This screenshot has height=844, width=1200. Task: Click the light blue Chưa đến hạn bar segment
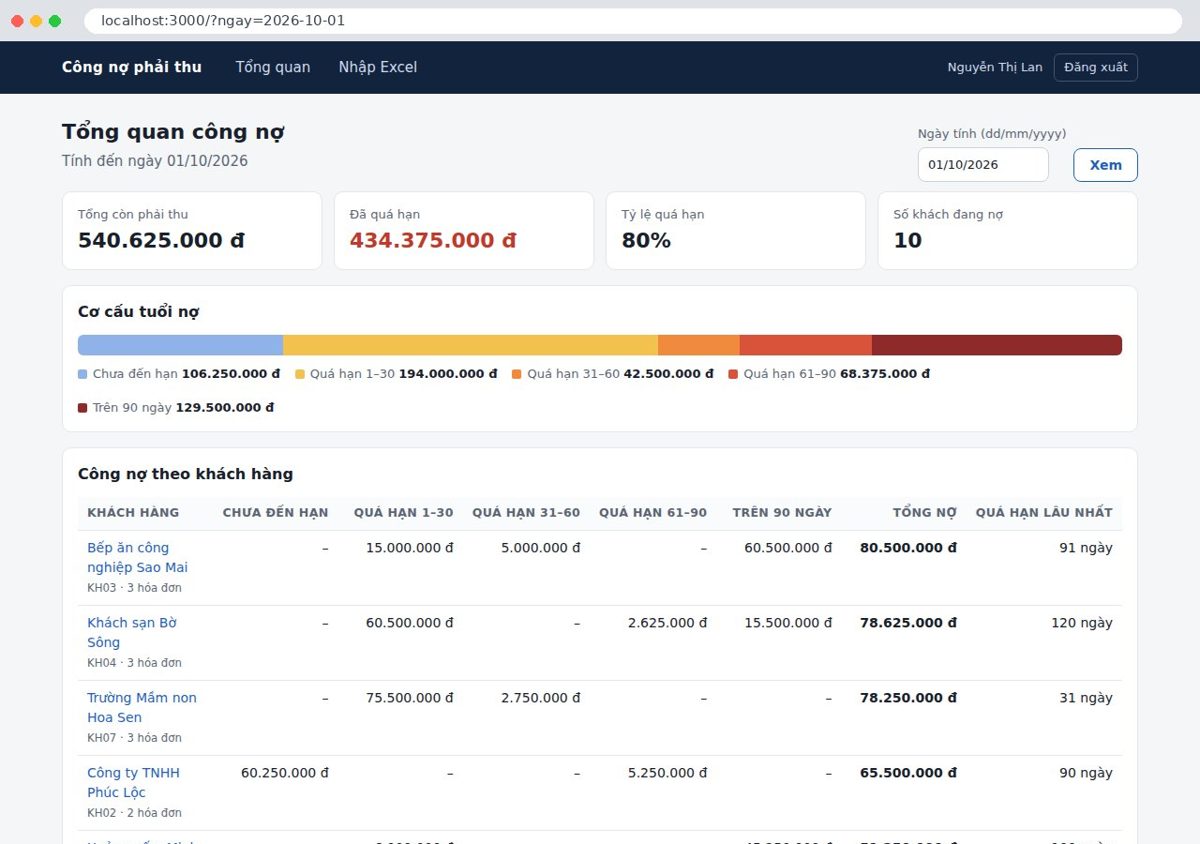click(x=181, y=345)
